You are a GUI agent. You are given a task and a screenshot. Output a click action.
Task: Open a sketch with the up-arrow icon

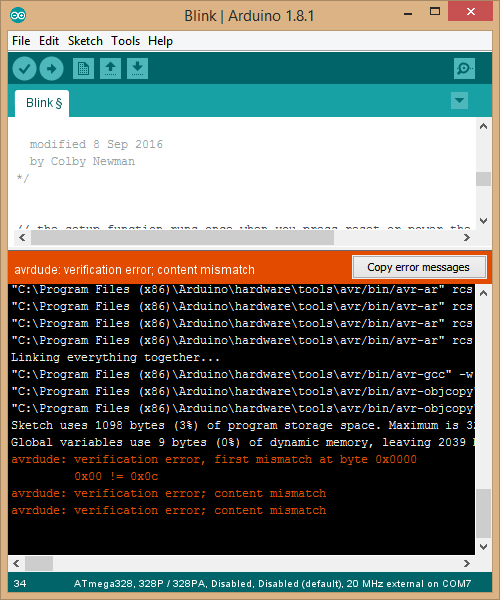tap(111, 69)
